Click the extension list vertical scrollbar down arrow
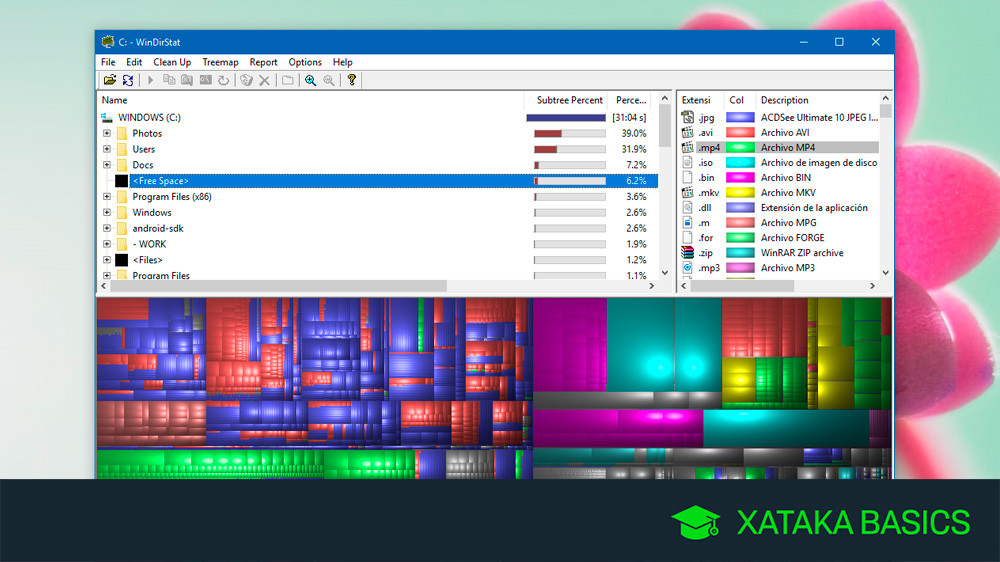The height and width of the screenshot is (562, 1000). pyautogui.click(x=885, y=272)
